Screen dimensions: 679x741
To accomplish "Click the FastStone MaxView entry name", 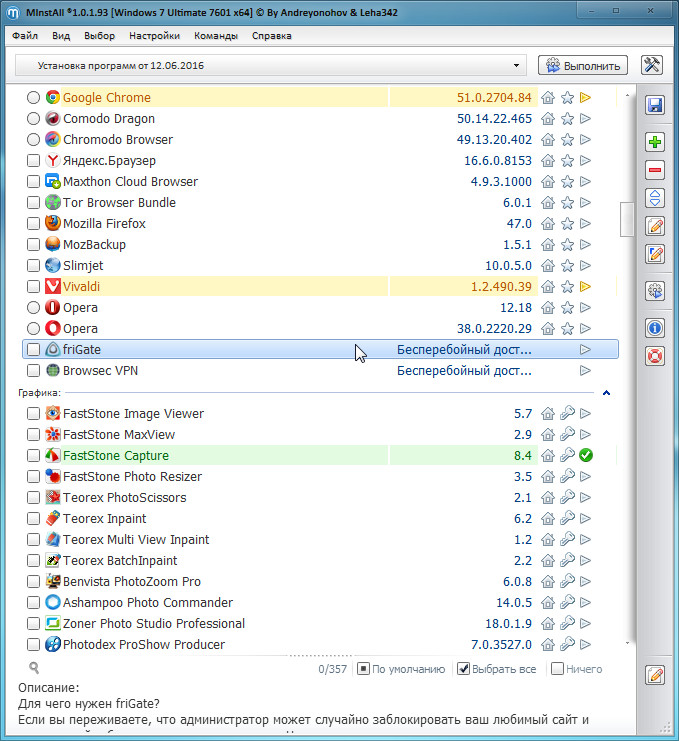I will click(119, 434).
